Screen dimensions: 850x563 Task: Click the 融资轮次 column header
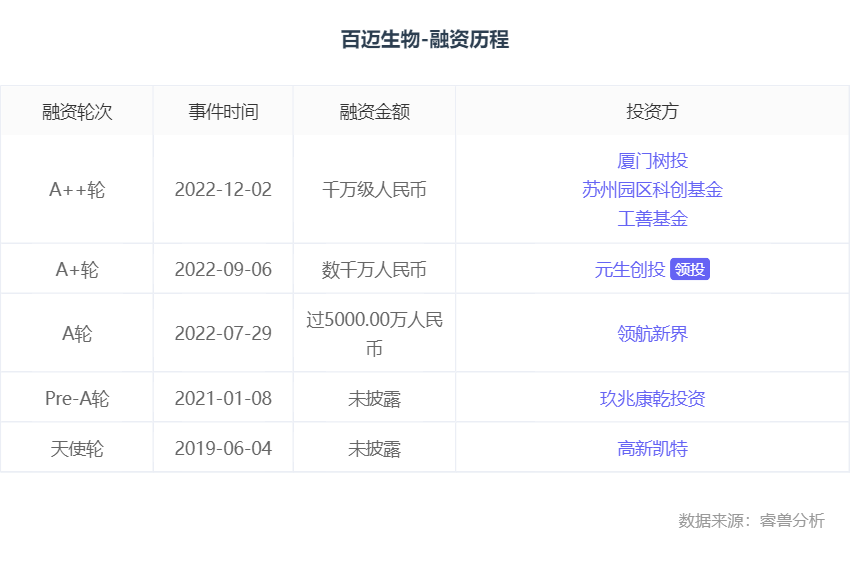click(77, 111)
